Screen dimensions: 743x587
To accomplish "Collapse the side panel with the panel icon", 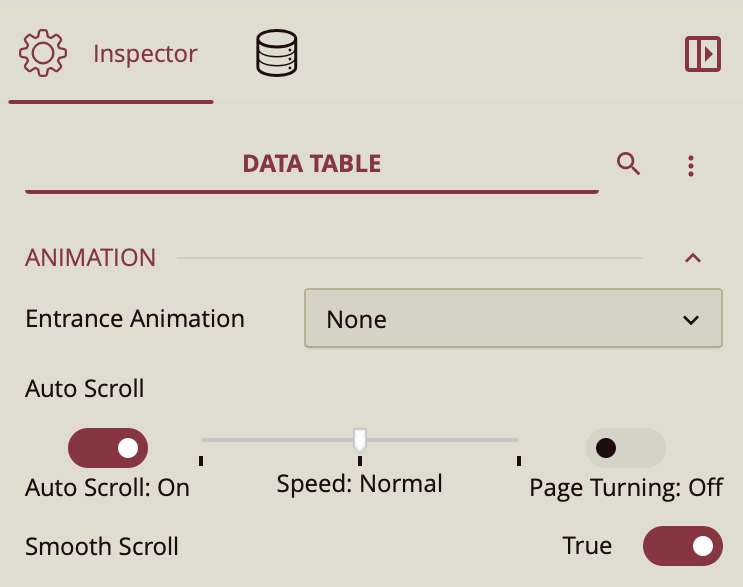I will [703, 54].
